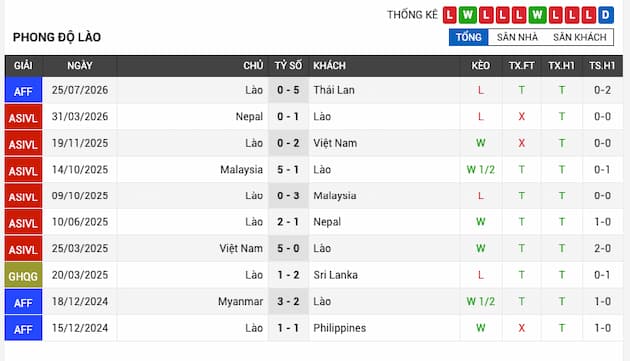Open the Myanmar team link
Screen dimensions: 630x361
240,302
